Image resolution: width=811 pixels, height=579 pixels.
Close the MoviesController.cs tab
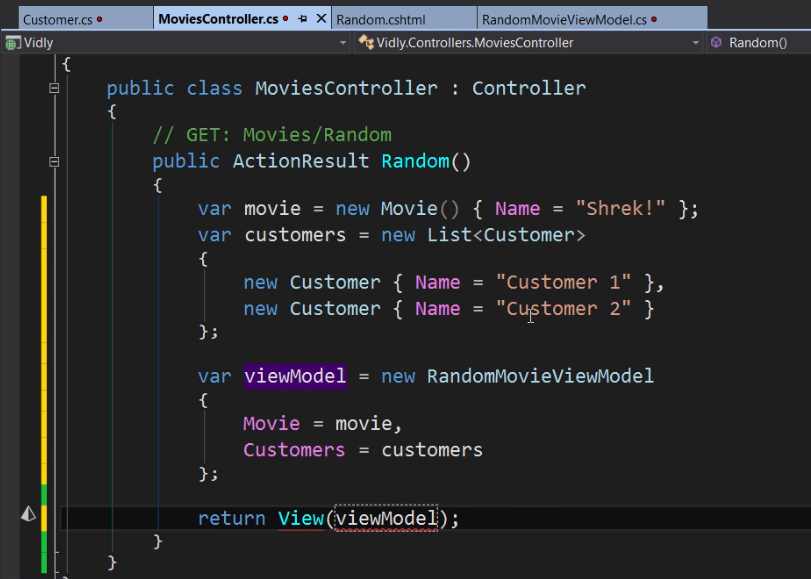[x=321, y=19]
